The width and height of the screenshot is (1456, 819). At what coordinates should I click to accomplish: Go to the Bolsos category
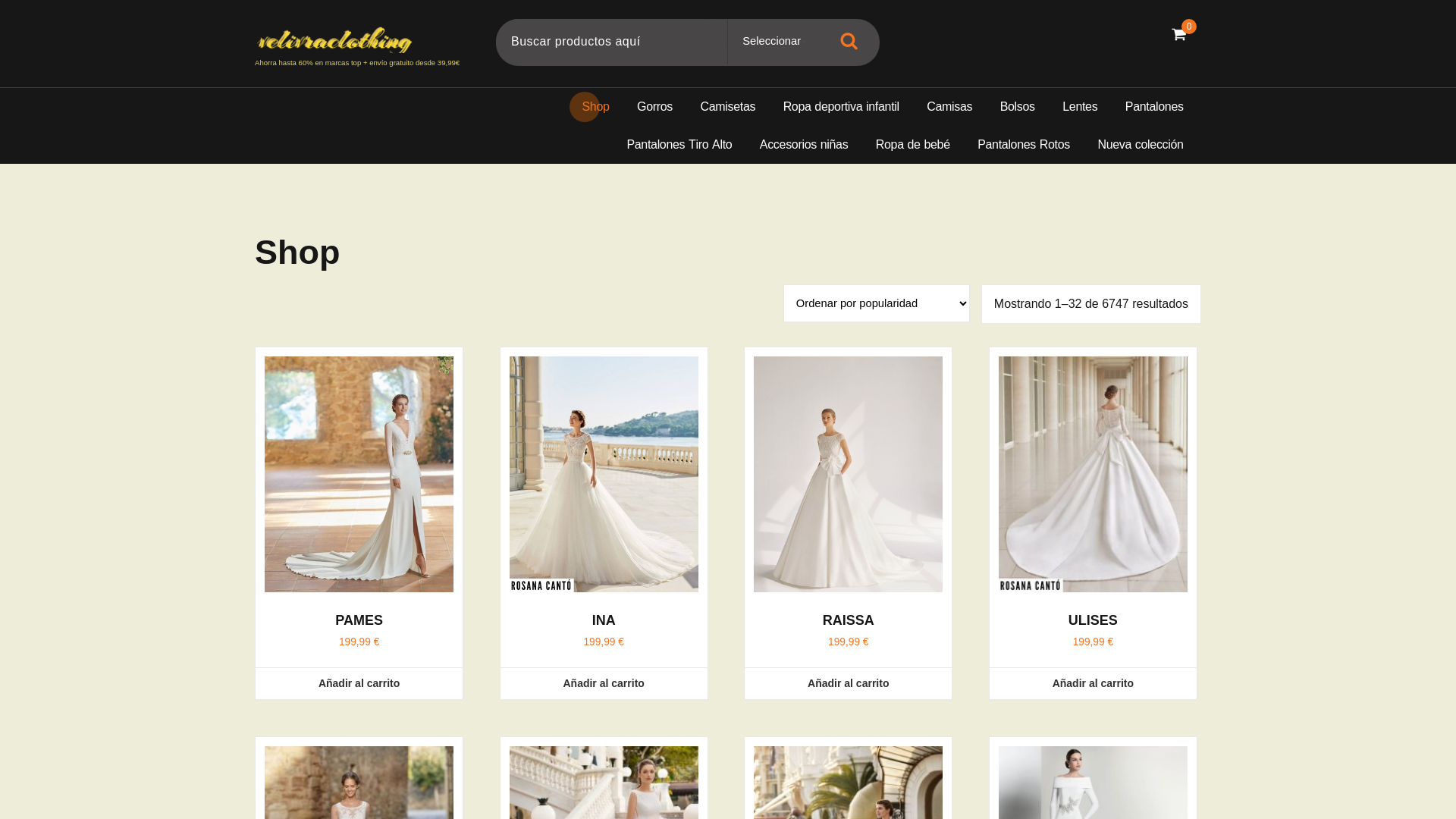point(1017,107)
